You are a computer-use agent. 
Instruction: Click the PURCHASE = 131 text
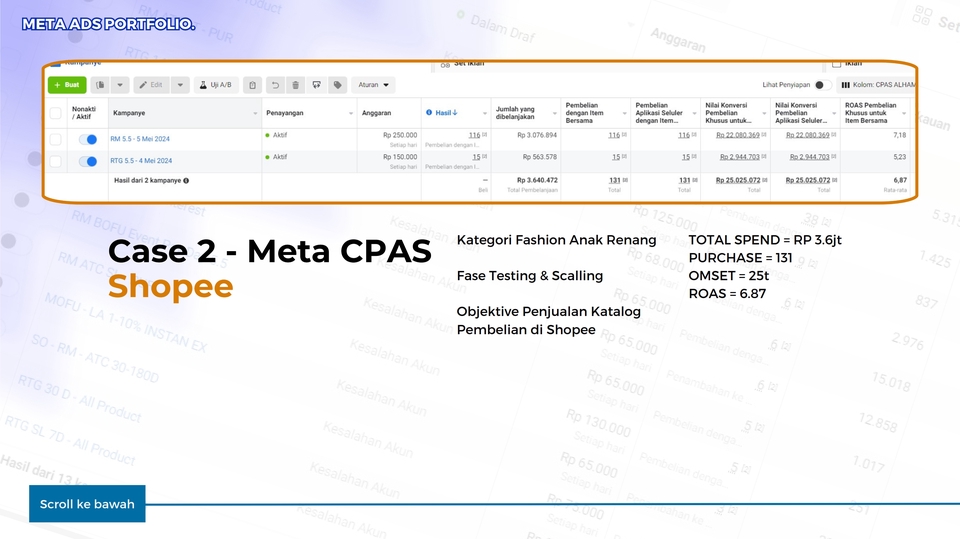coord(740,258)
